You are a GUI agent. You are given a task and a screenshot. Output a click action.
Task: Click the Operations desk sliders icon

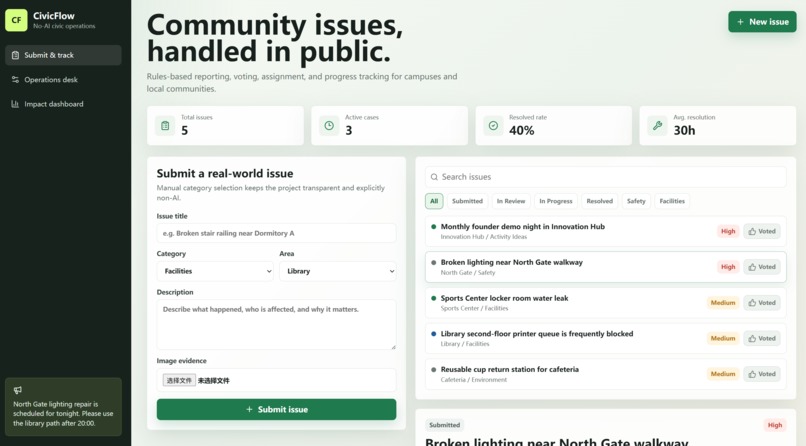coord(15,80)
